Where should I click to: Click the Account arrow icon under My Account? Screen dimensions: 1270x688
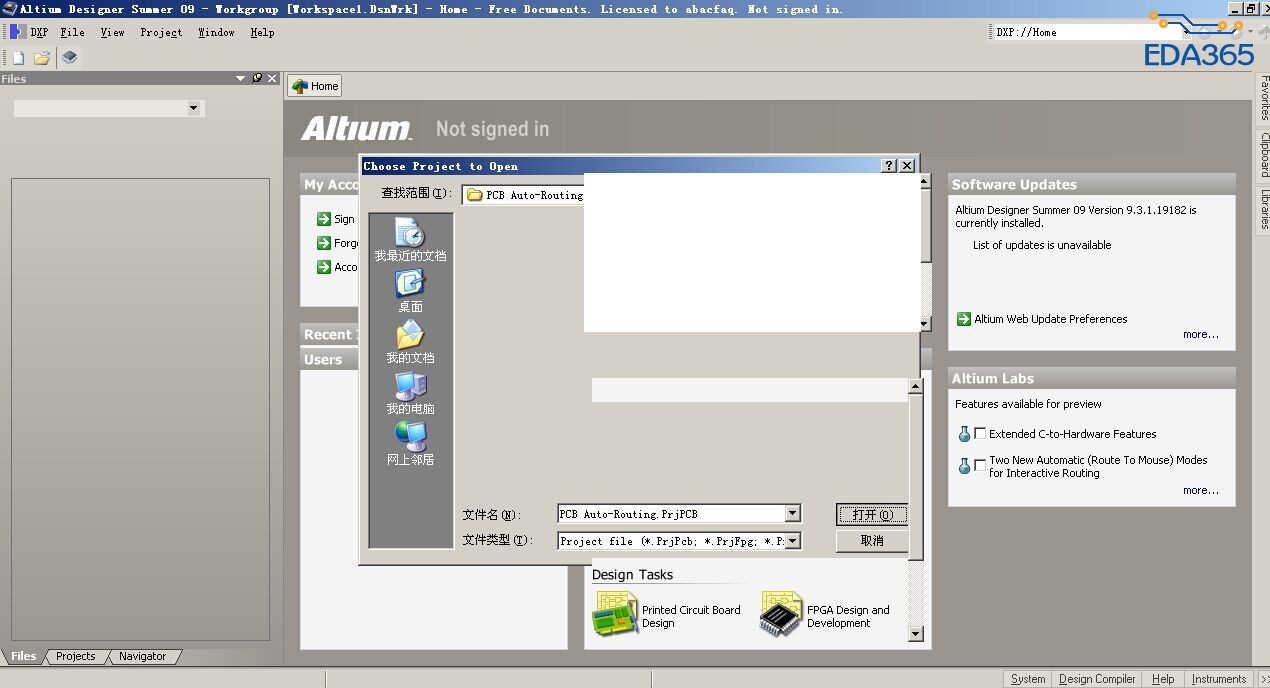pos(324,267)
